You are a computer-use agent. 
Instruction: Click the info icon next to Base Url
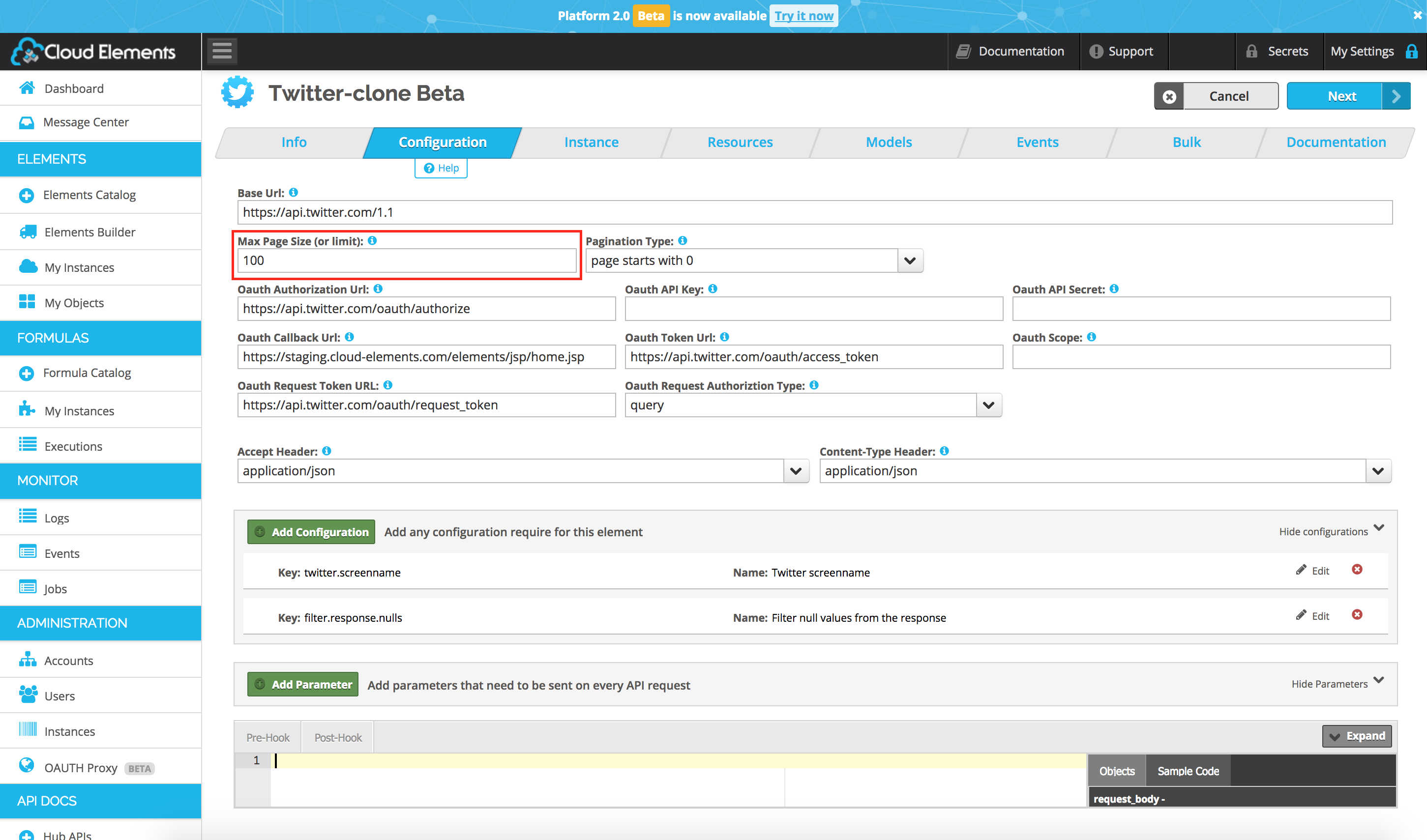pos(294,193)
